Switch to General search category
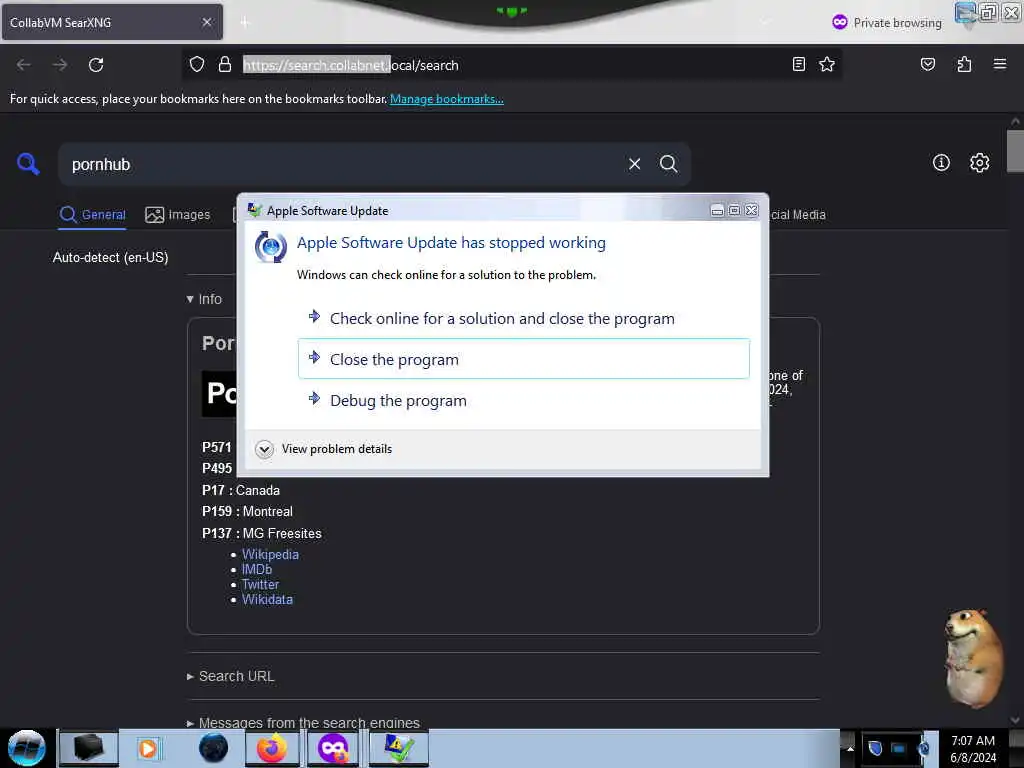Image resolution: width=1024 pixels, height=768 pixels. 92,214
